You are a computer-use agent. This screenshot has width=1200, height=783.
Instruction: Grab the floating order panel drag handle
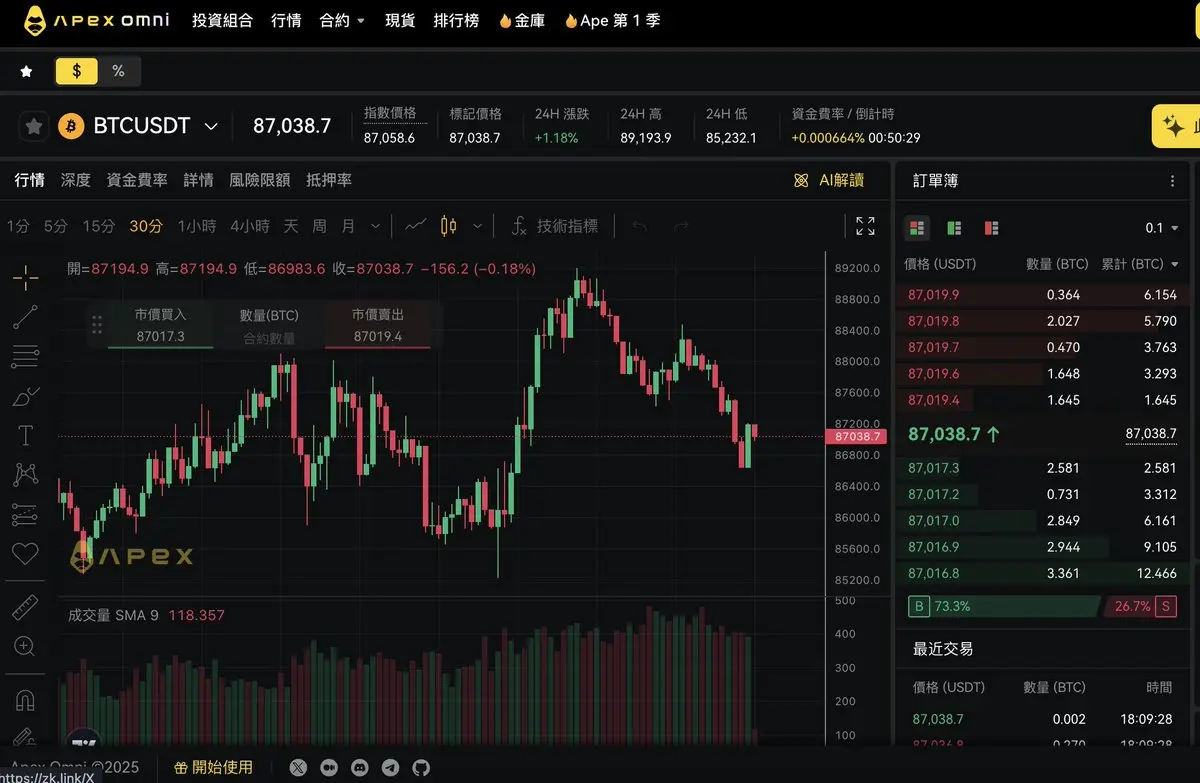point(97,325)
